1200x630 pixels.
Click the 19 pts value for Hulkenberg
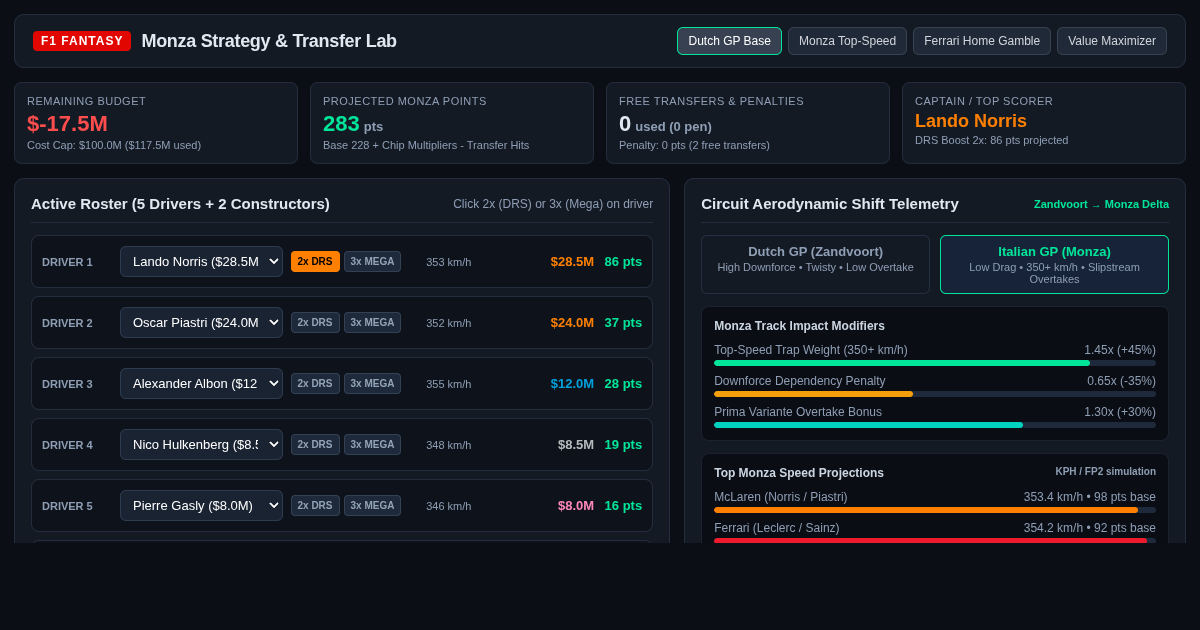pos(623,444)
